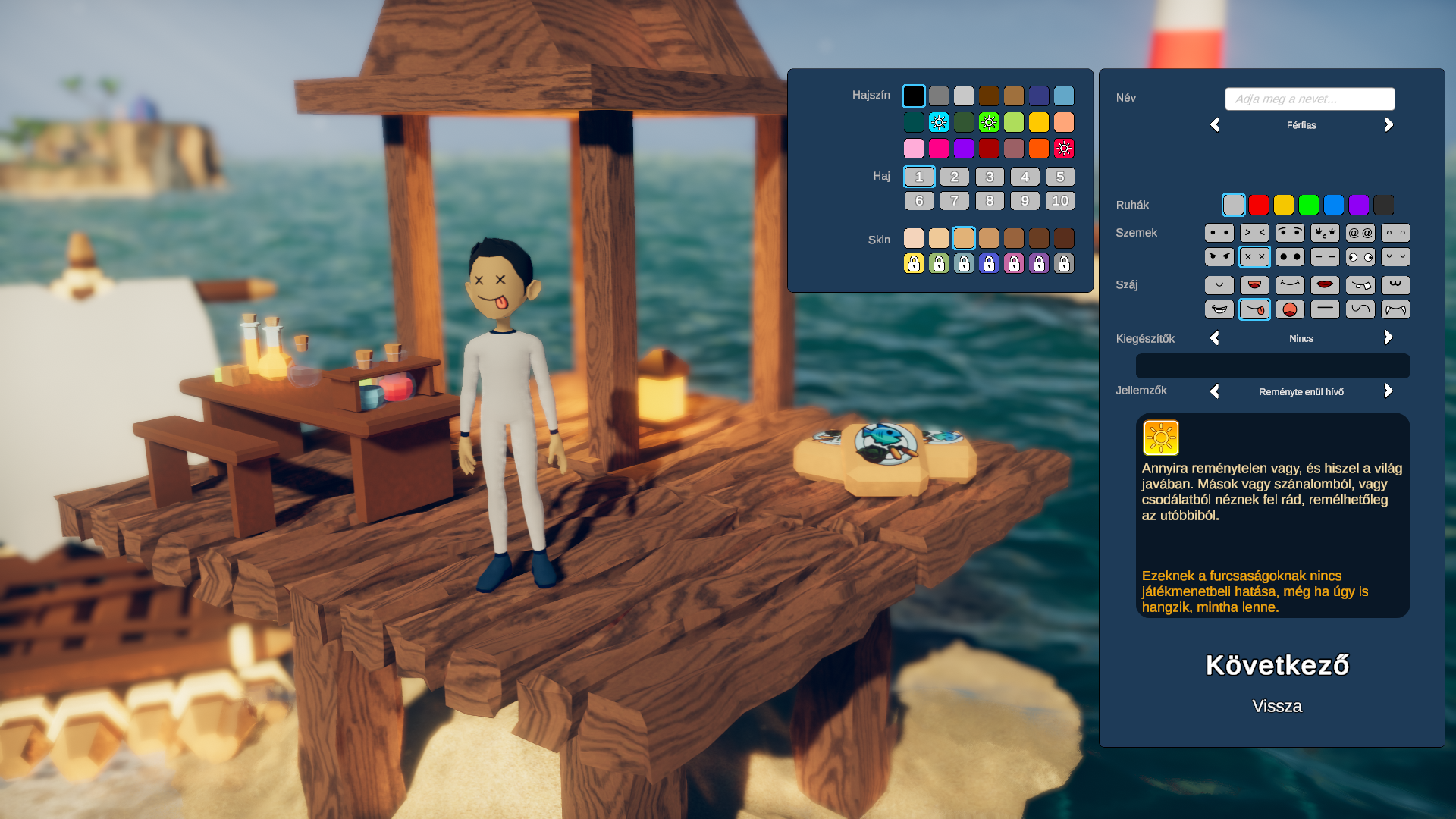This screenshot has height=819, width=1456.
Task: Click the Következő button
Action: 1277,665
